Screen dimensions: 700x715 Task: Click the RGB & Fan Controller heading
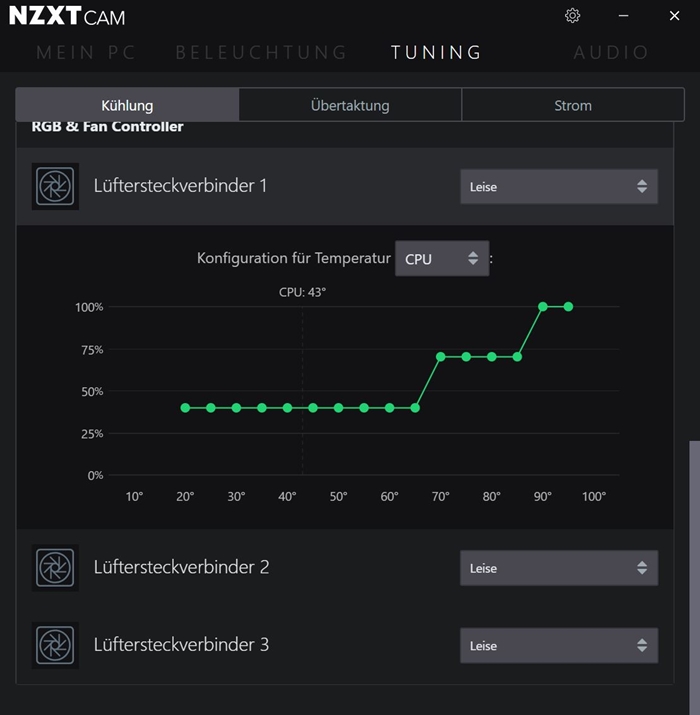pyautogui.click(x=107, y=126)
